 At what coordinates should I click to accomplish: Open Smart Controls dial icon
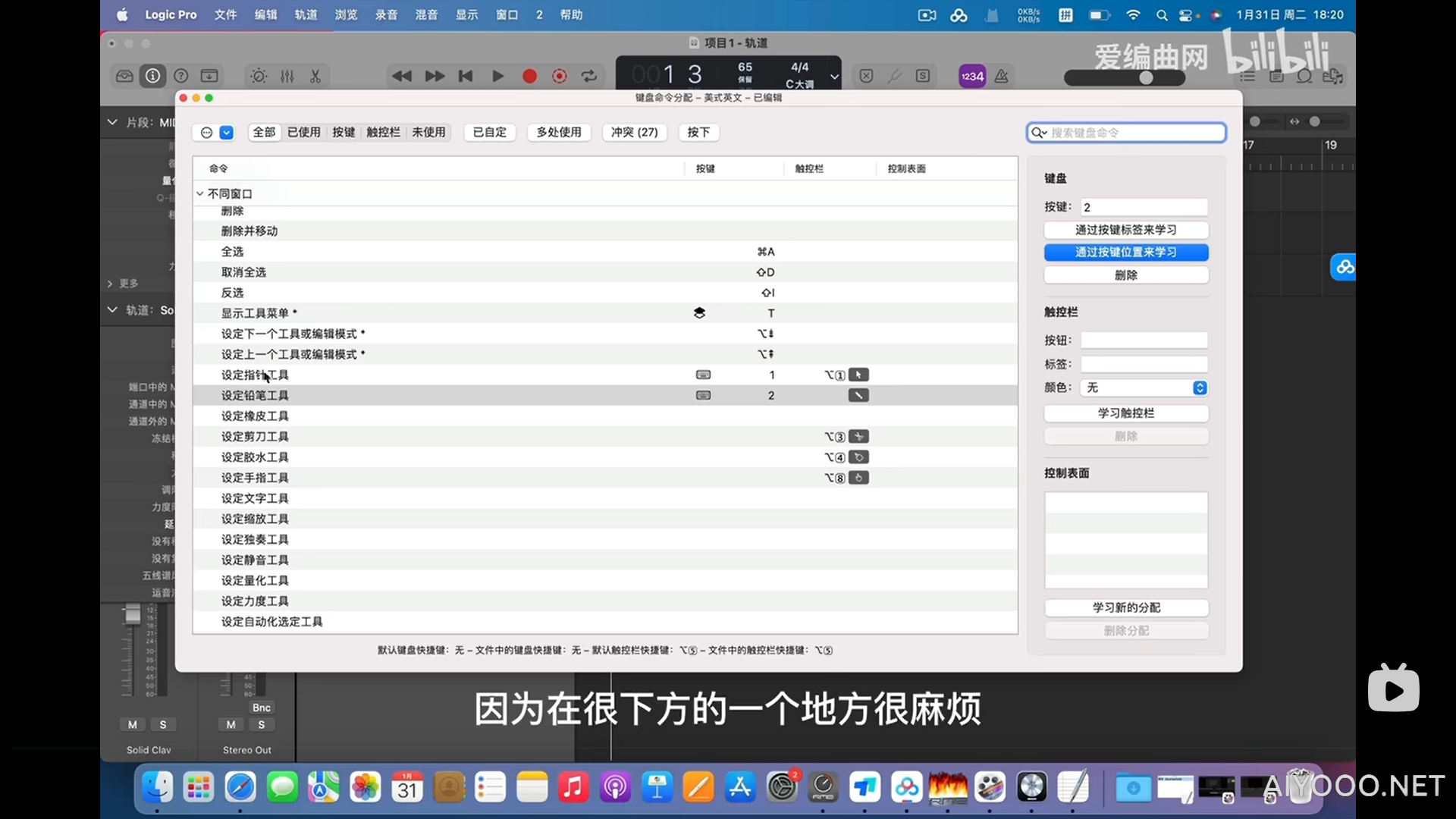click(259, 76)
